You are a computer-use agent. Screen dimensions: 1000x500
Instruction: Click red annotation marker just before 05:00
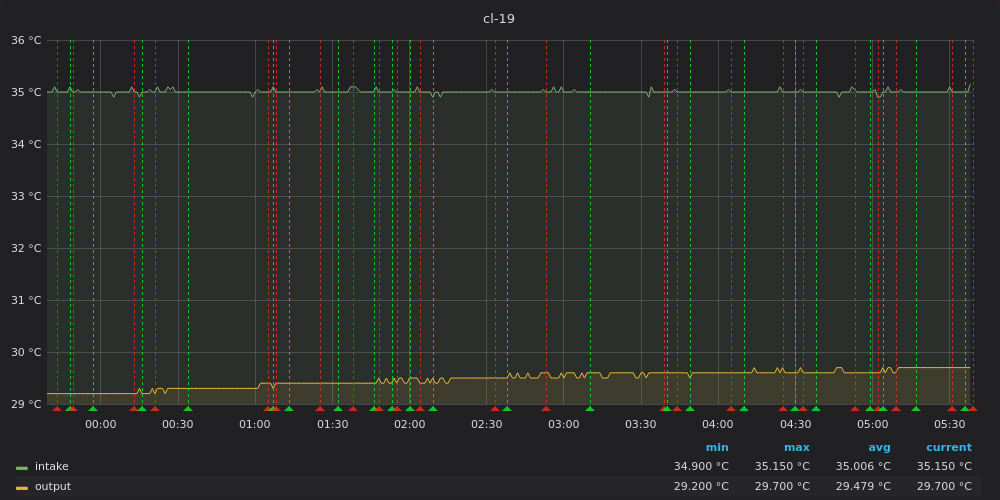click(855, 408)
